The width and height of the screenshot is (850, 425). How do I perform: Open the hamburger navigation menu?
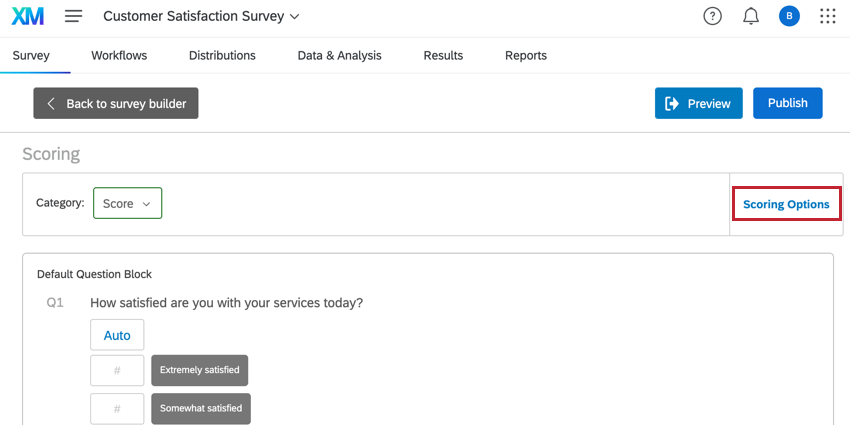point(73,17)
